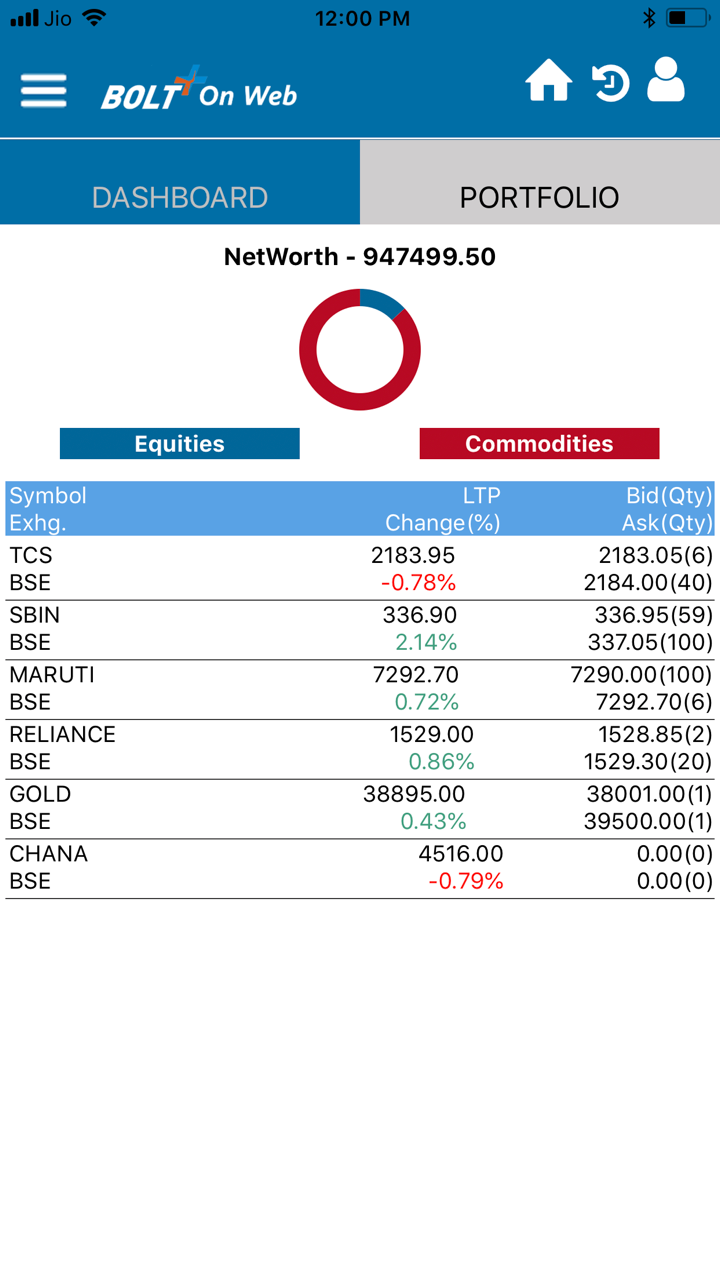Open the CHANA commodity row

360,868
